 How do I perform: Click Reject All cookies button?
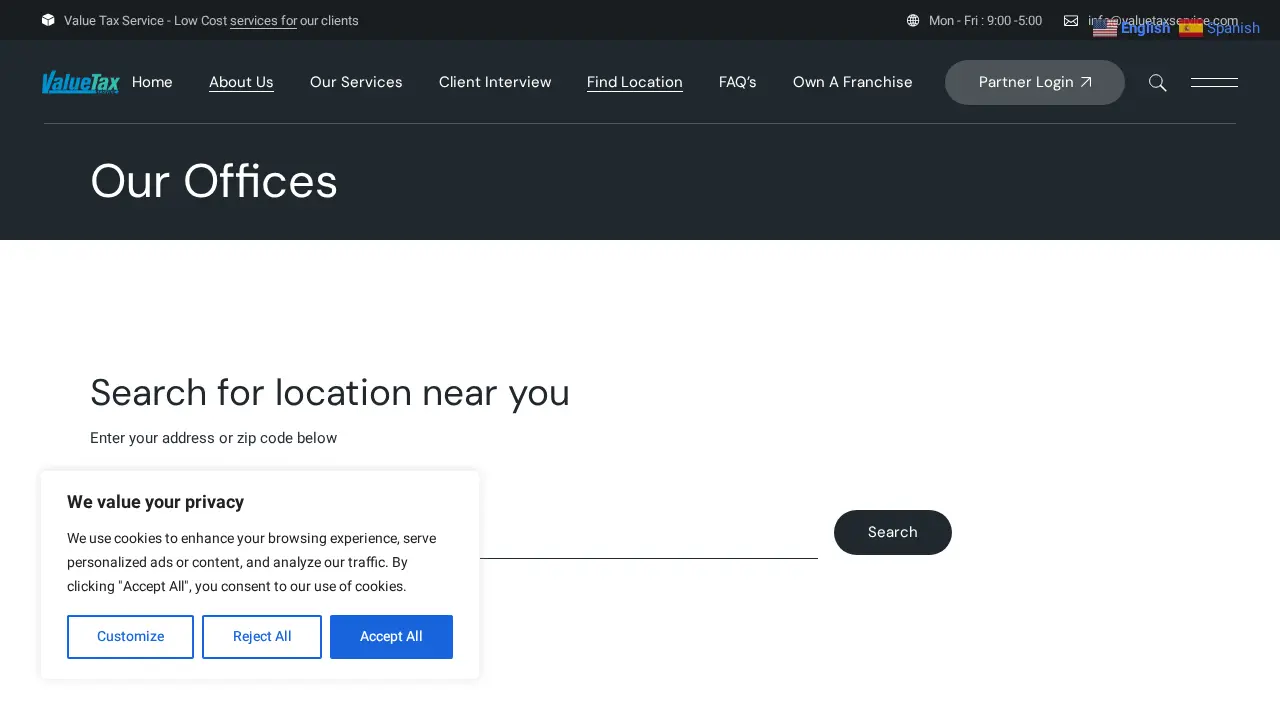click(x=262, y=637)
